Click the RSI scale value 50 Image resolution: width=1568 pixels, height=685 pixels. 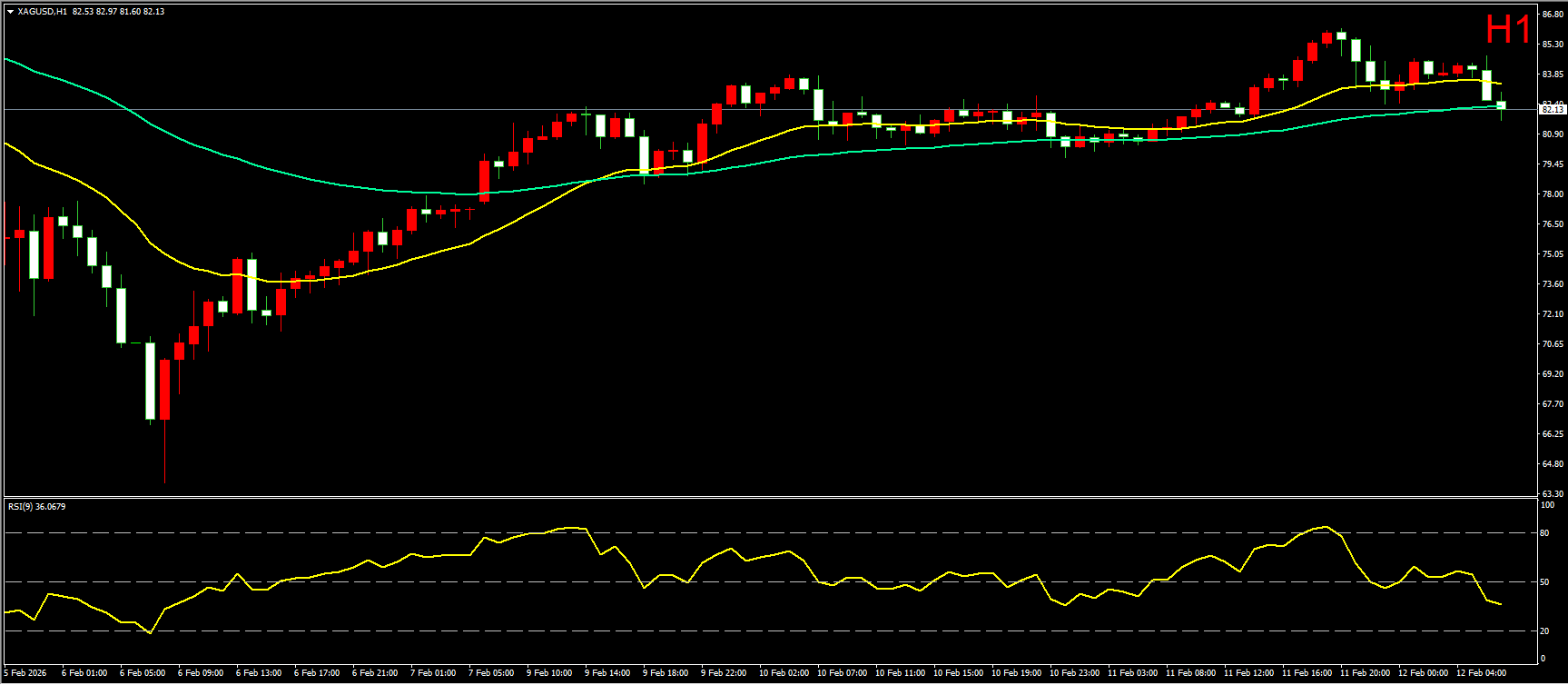click(1544, 582)
